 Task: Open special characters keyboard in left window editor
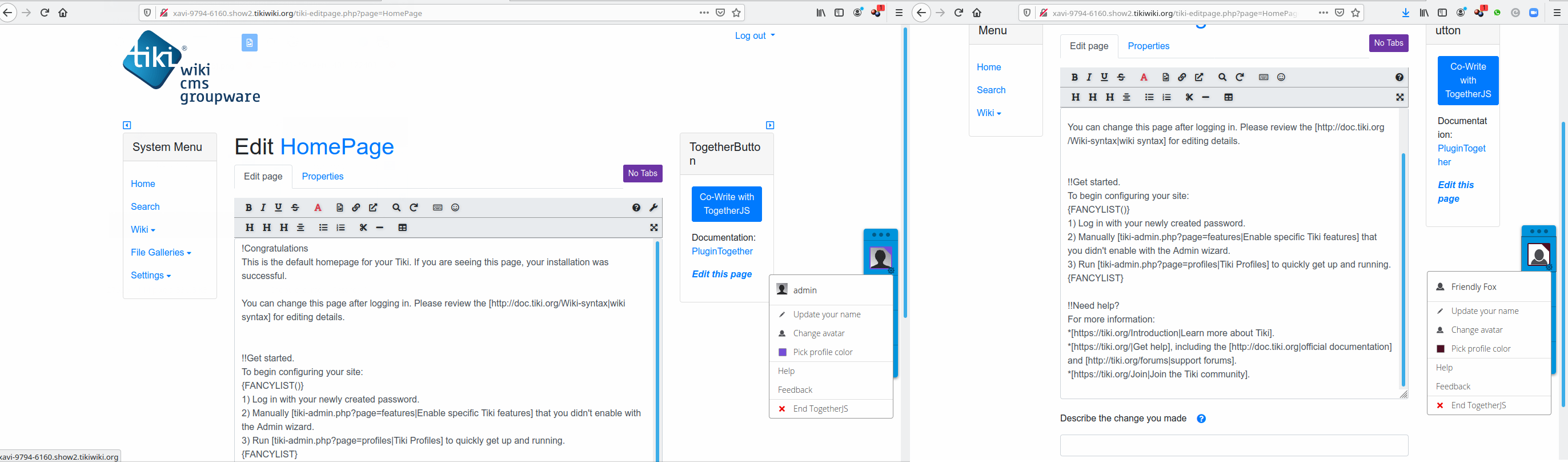438,208
